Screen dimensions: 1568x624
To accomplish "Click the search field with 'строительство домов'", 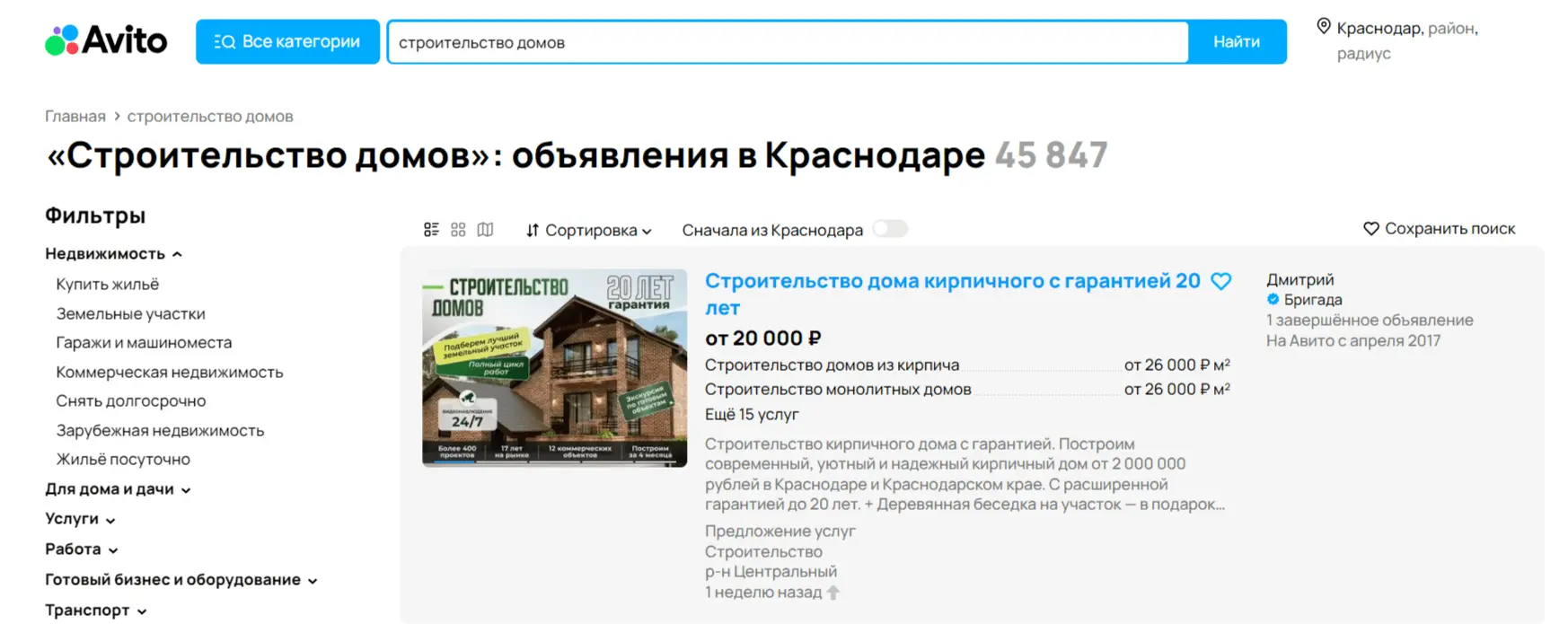I will point(788,42).
